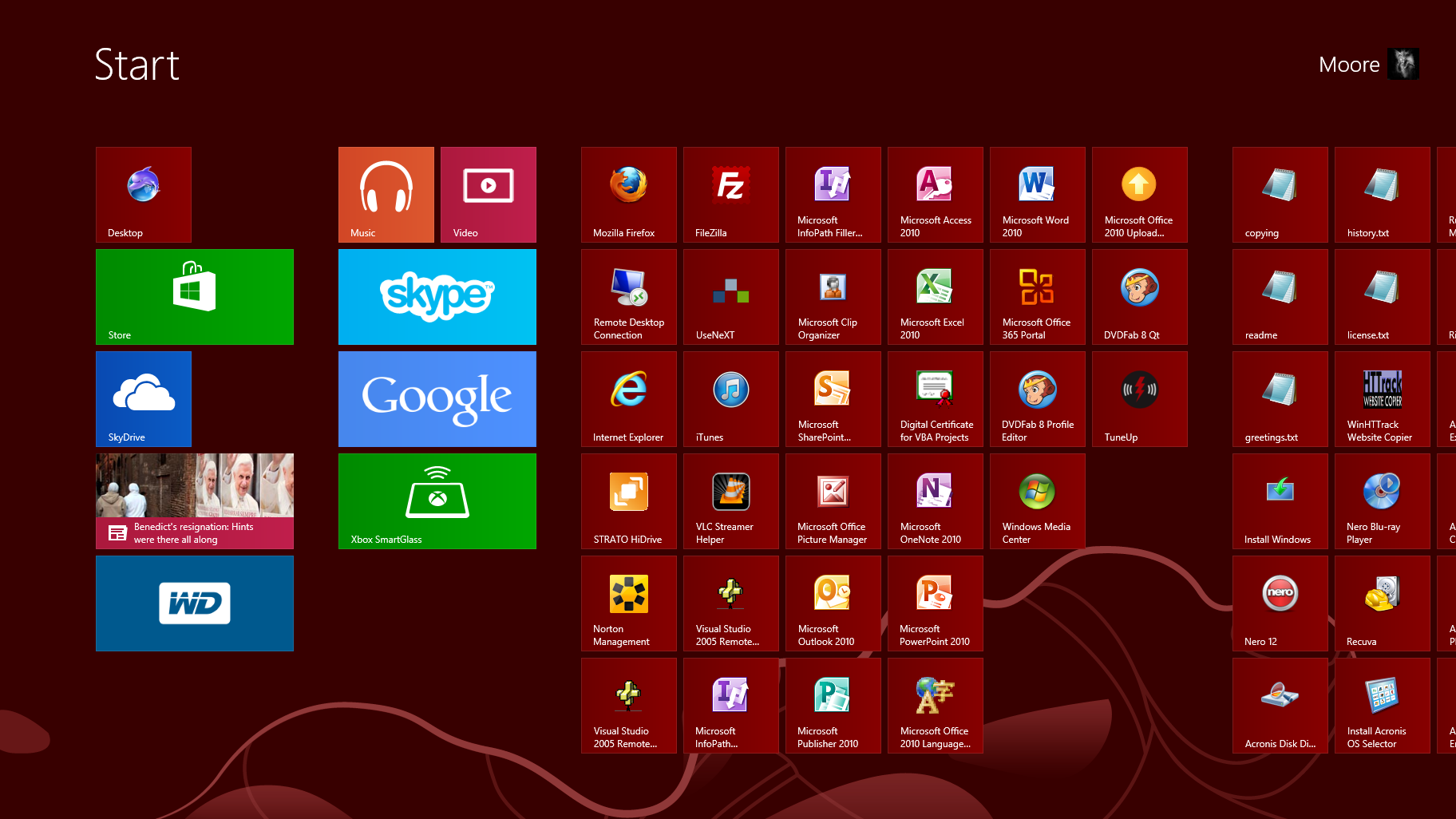
Task: Launch Microsoft Excel 2010 tile
Action: (935, 296)
